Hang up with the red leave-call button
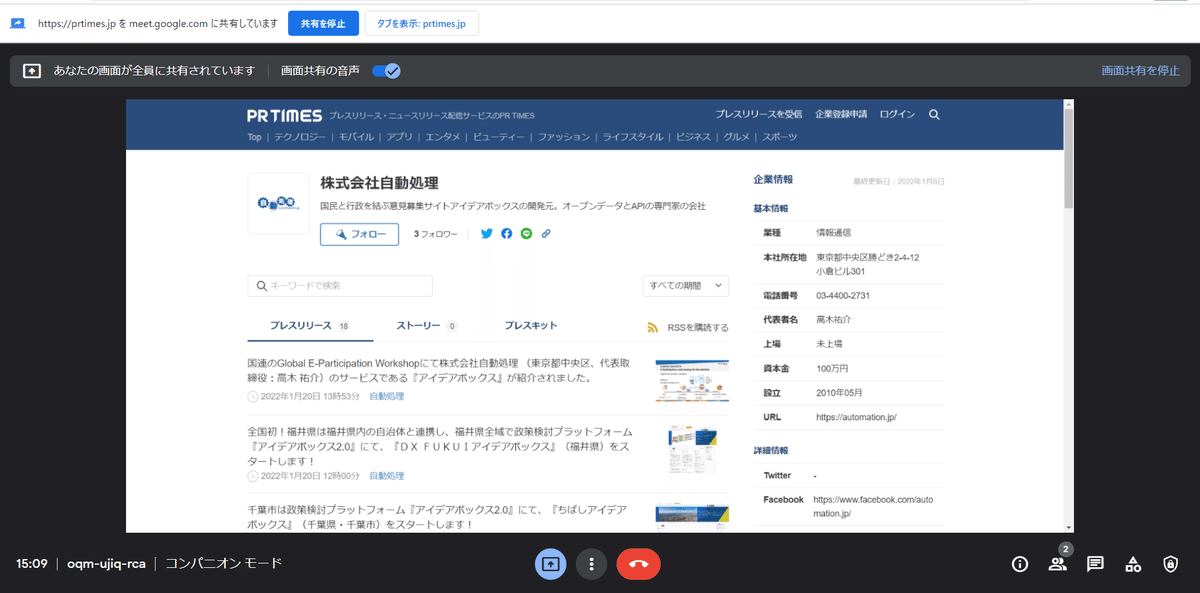The width and height of the screenshot is (1200, 593). pyautogui.click(x=639, y=564)
